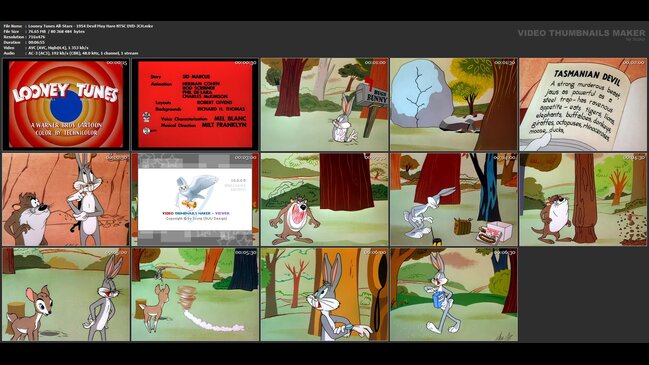This screenshot has height=365, width=649.
Task: Select the red credits screen thumbnail
Action: (195, 104)
